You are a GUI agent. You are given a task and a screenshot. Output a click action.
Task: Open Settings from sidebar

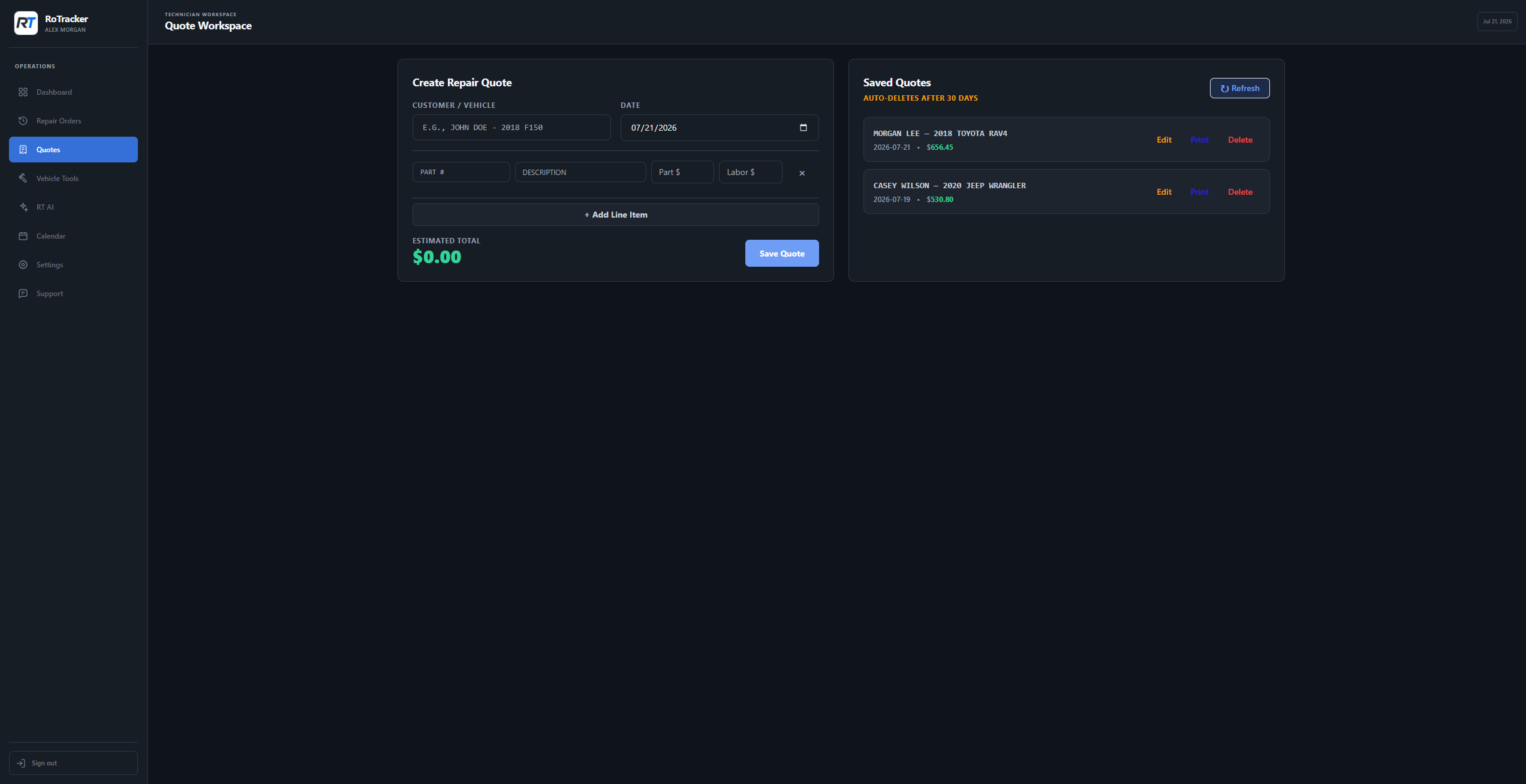(x=73, y=265)
